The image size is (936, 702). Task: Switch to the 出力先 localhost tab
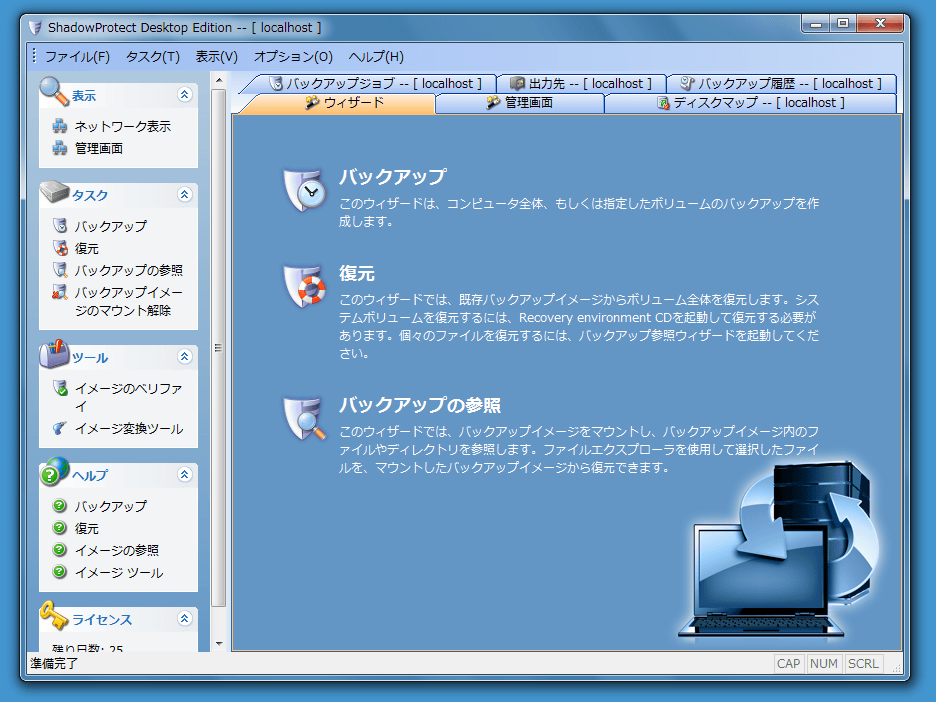(581, 84)
